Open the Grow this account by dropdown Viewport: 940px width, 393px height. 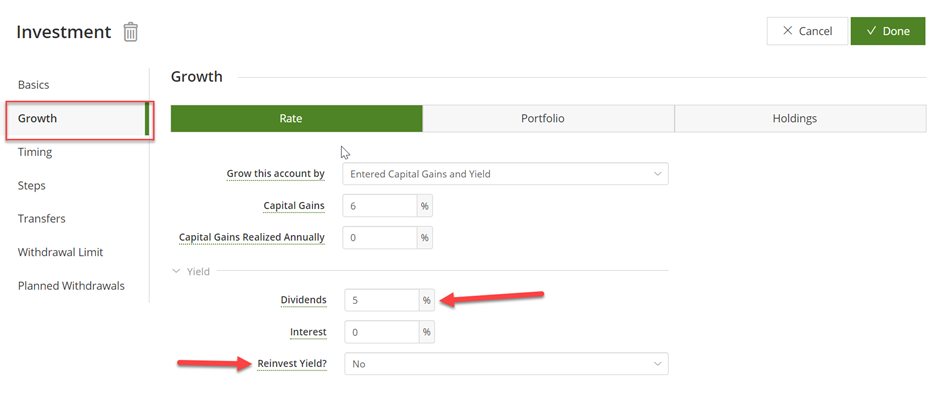click(505, 174)
